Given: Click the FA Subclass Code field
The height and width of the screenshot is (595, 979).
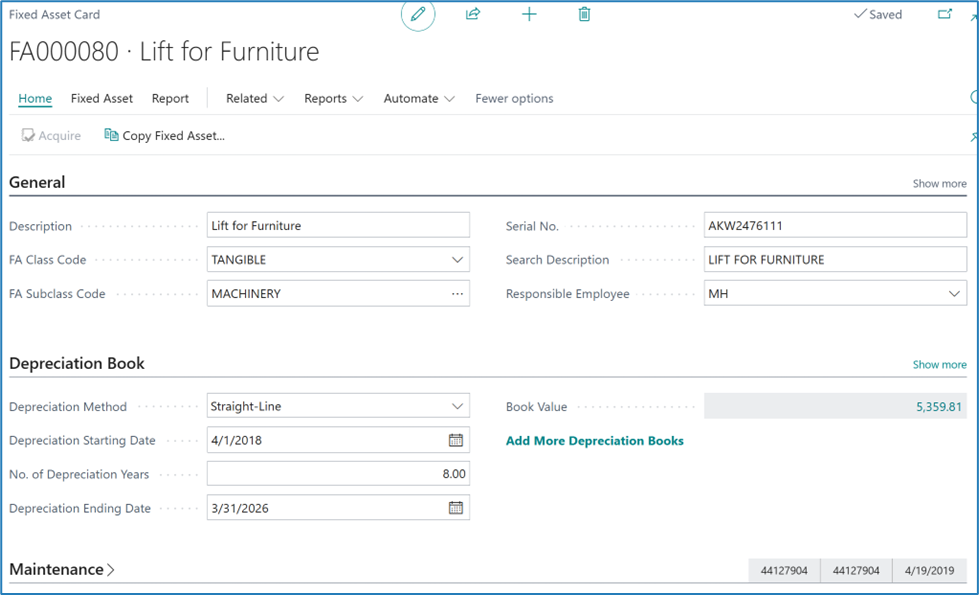Looking at the screenshot, I should point(338,293).
